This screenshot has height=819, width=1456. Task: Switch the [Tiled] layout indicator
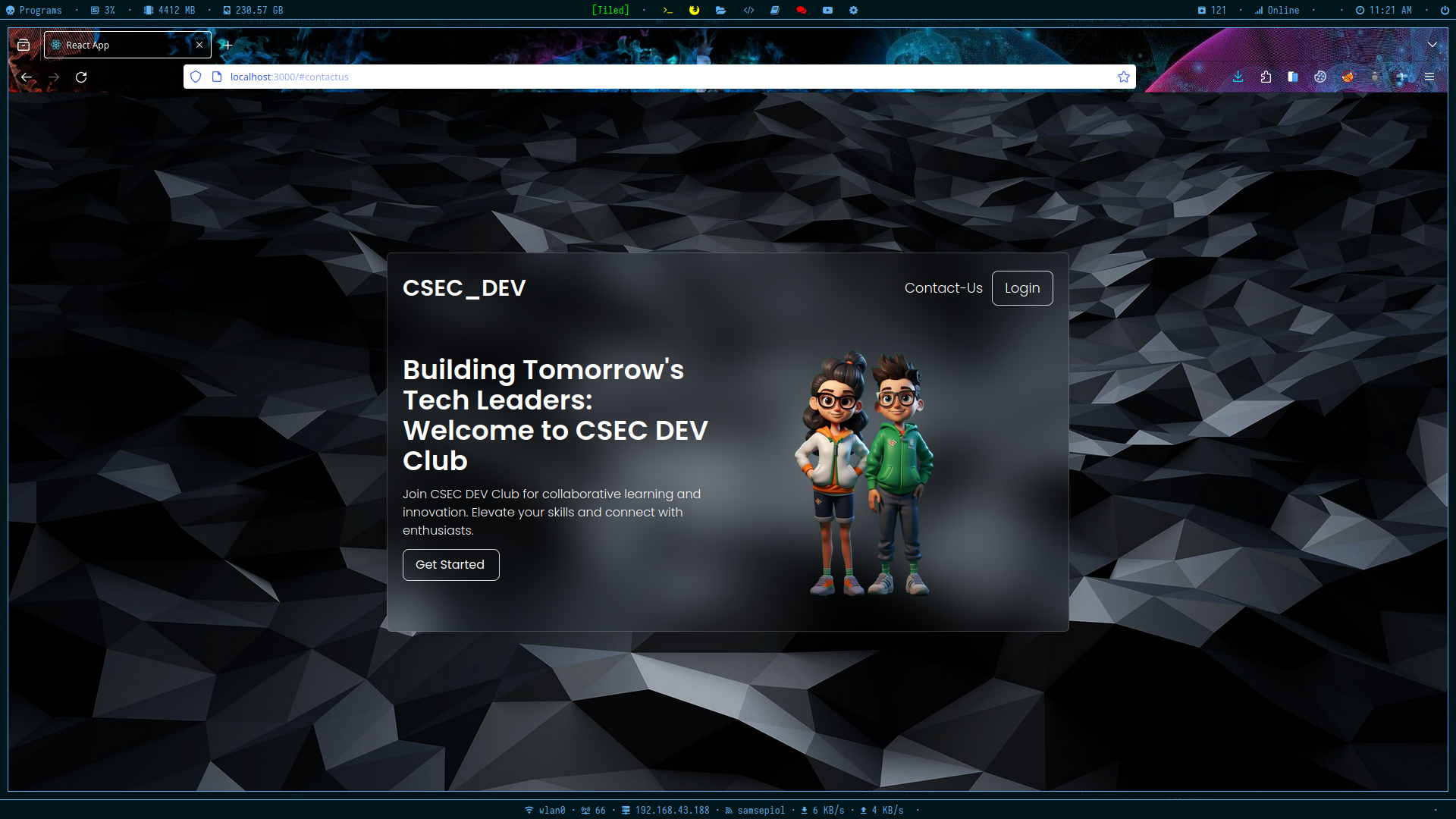pos(610,10)
